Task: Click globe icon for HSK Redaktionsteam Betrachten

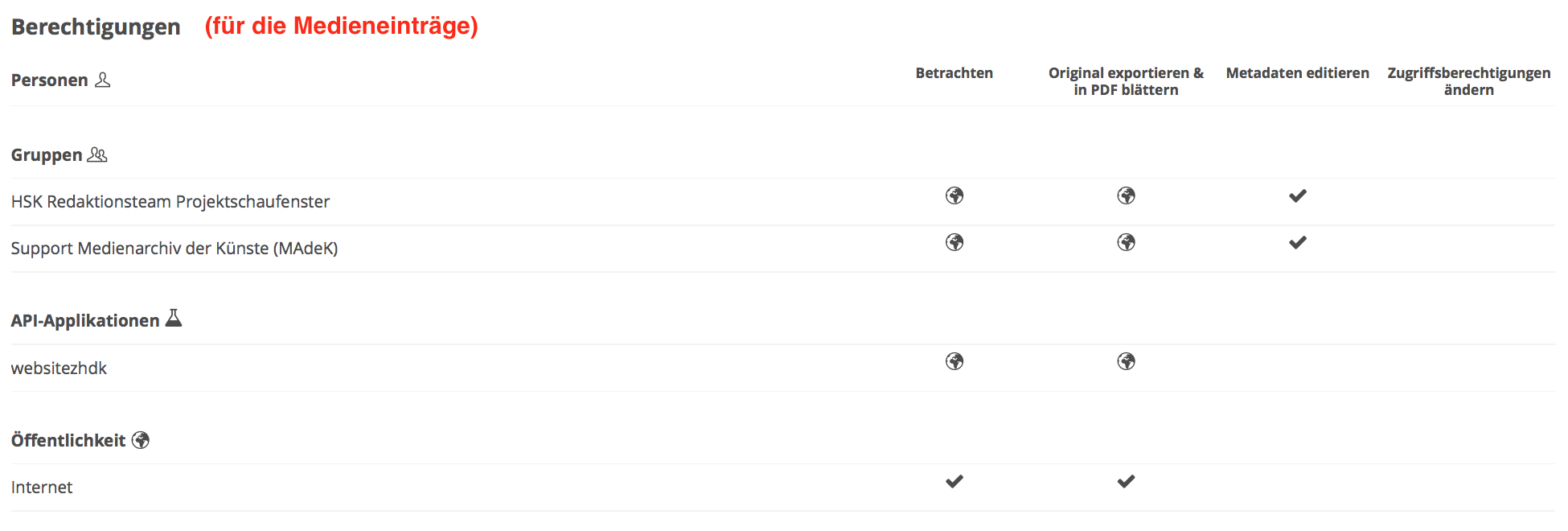Action: (954, 196)
